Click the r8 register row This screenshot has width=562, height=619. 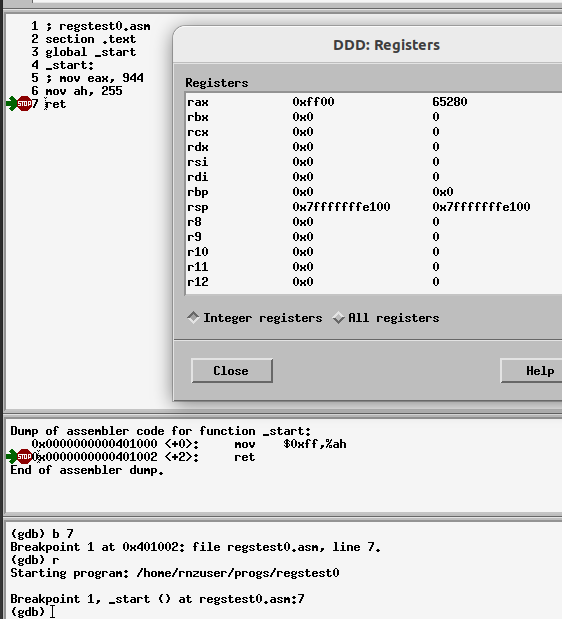click(374, 222)
